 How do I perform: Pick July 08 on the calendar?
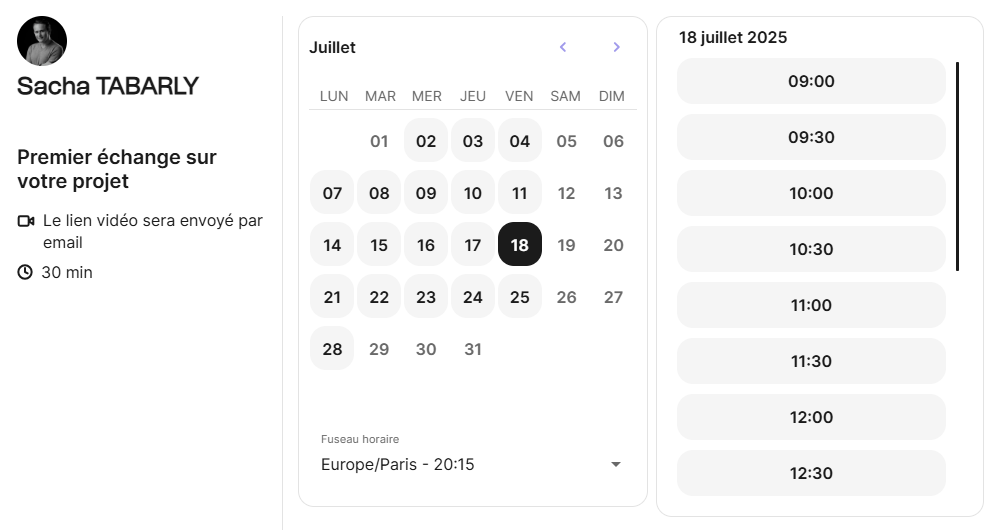click(x=379, y=193)
